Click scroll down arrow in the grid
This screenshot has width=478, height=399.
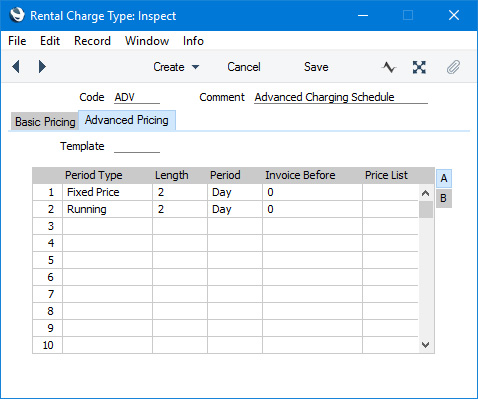[425, 345]
